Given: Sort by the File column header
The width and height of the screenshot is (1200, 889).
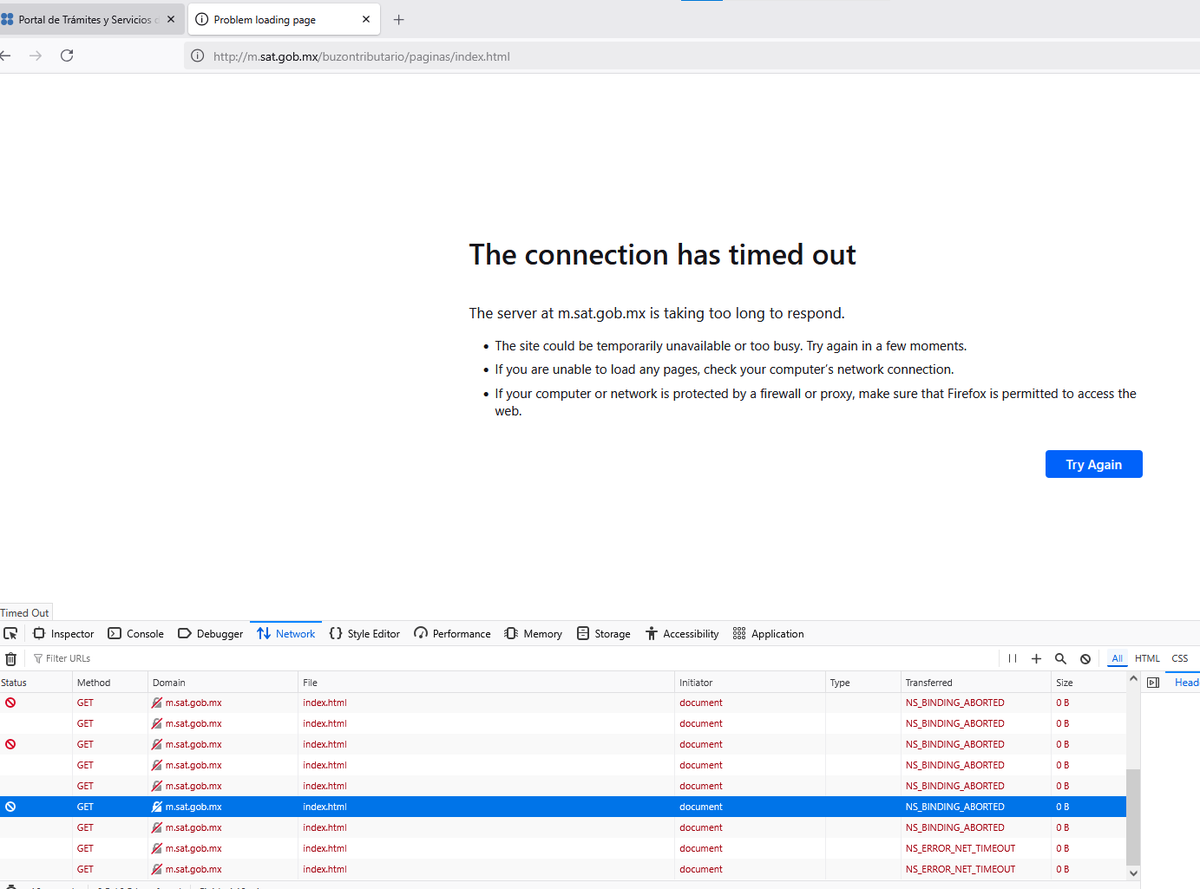Looking at the screenshot, I should pyautogui.click(x=487, y=683).
